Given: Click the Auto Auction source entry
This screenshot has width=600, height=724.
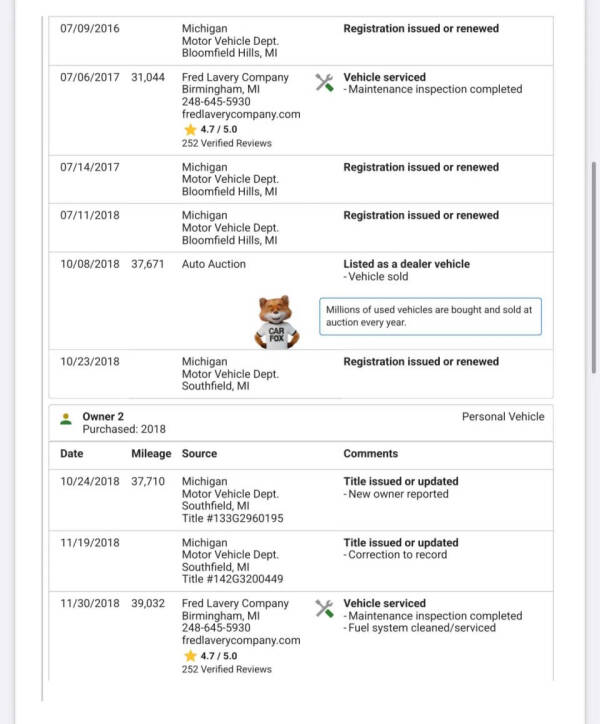Looking at the screenshot, I should click(213, 264).
